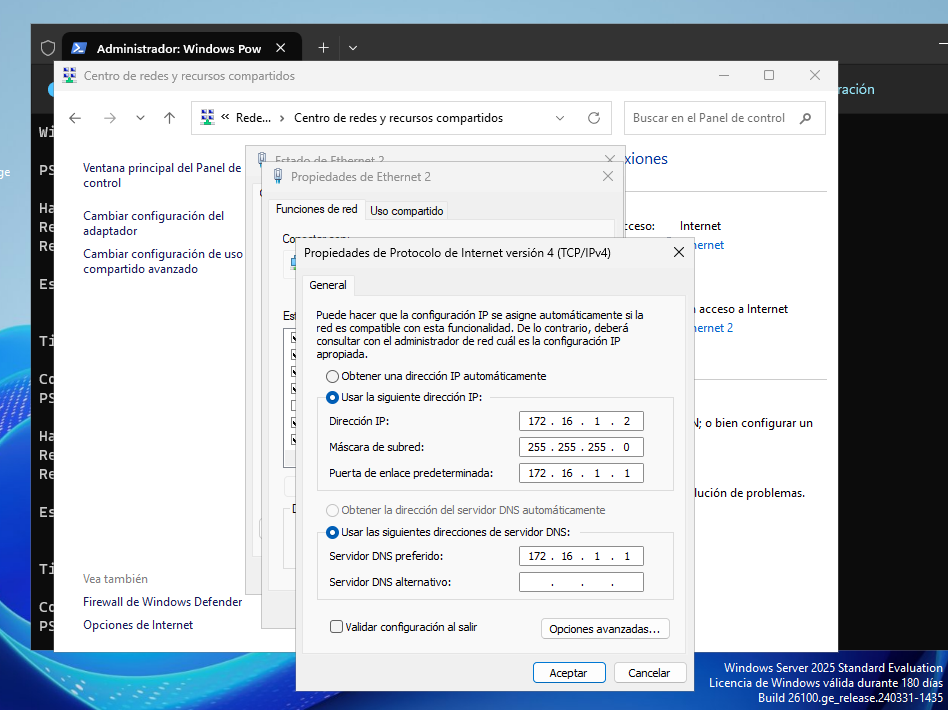Image resolution: width=948 pixels, height=710 pixels.
Task: Open Opciones avanzadas dialog
Action: [x=605, y=629]
